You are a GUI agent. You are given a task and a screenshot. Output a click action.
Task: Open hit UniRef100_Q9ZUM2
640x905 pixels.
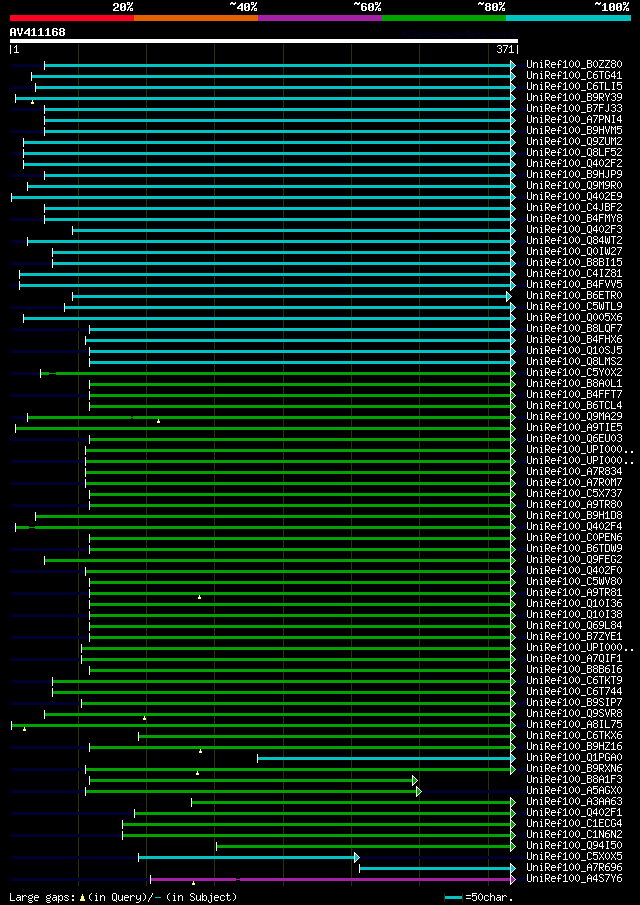[x=574, y=142]
